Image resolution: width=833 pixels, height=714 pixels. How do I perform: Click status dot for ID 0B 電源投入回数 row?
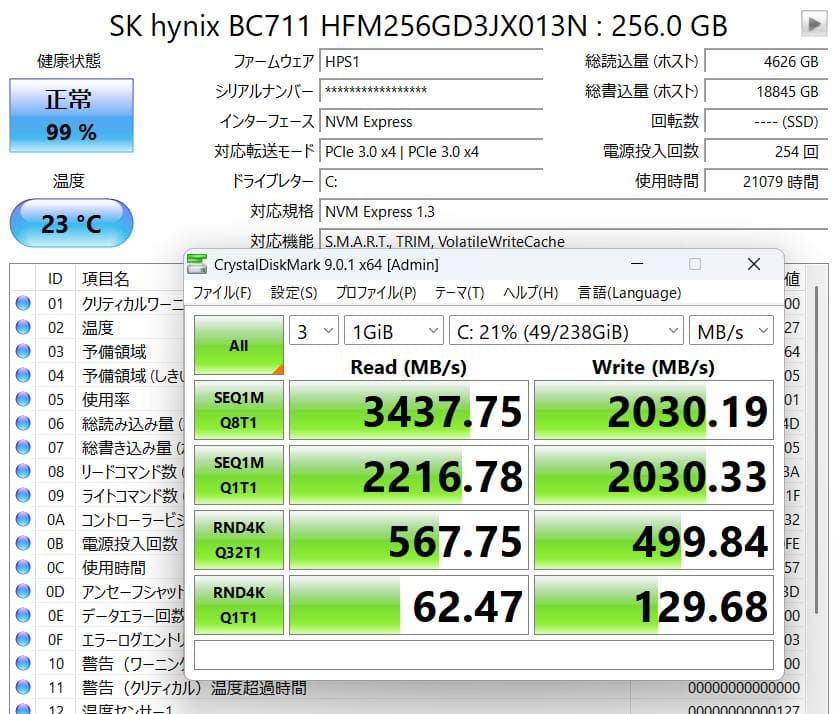pos(23,543)
